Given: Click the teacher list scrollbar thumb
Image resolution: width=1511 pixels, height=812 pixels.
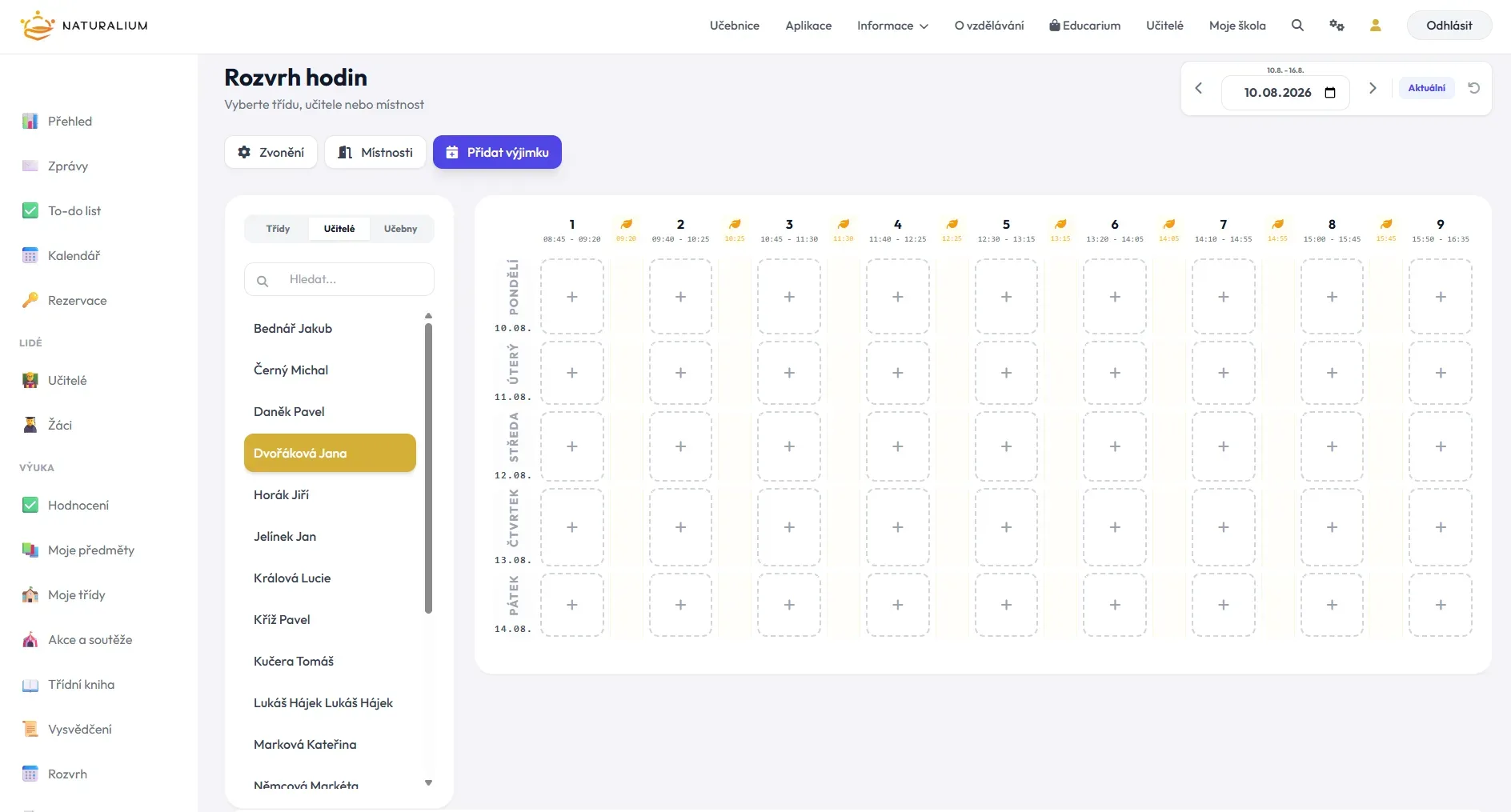Looking at the screenshot, I should 428,468.
